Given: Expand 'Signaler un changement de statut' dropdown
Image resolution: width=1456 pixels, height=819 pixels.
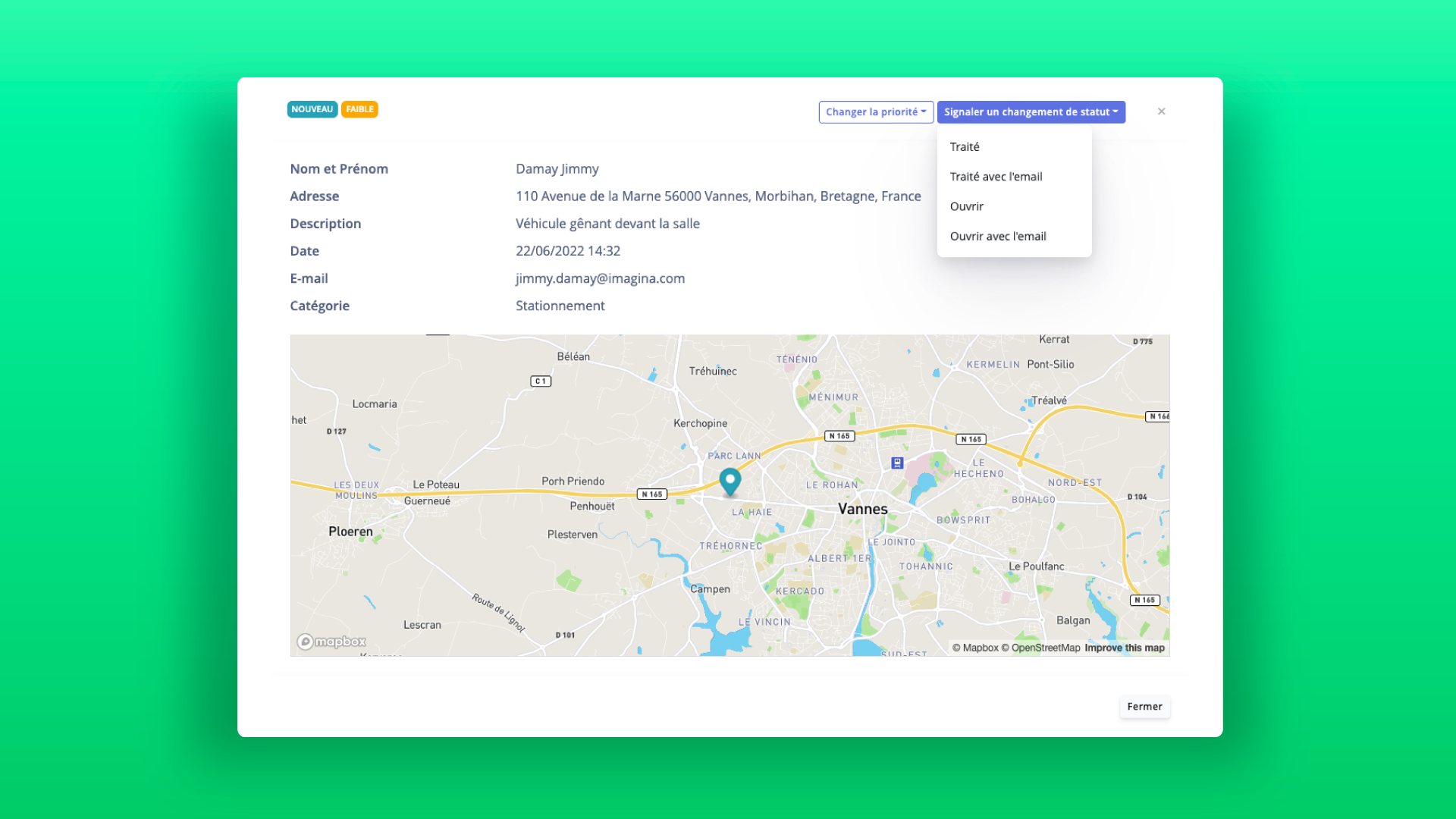Looking at the screenshot, I should click(1030, 111).
